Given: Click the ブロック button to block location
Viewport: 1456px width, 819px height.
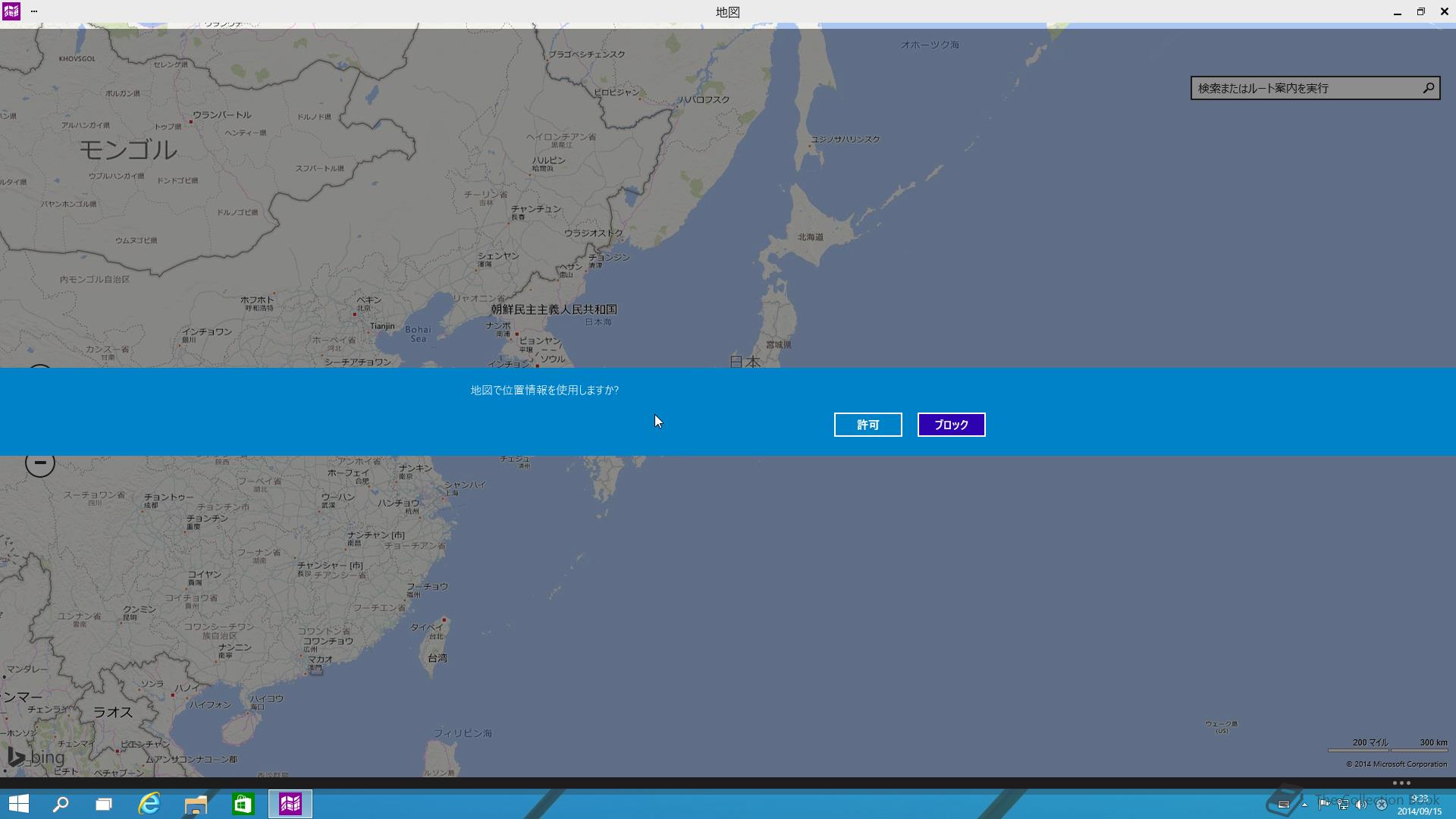Looking at the screenshot, I should pyautogui.click(x=951, y=425).
